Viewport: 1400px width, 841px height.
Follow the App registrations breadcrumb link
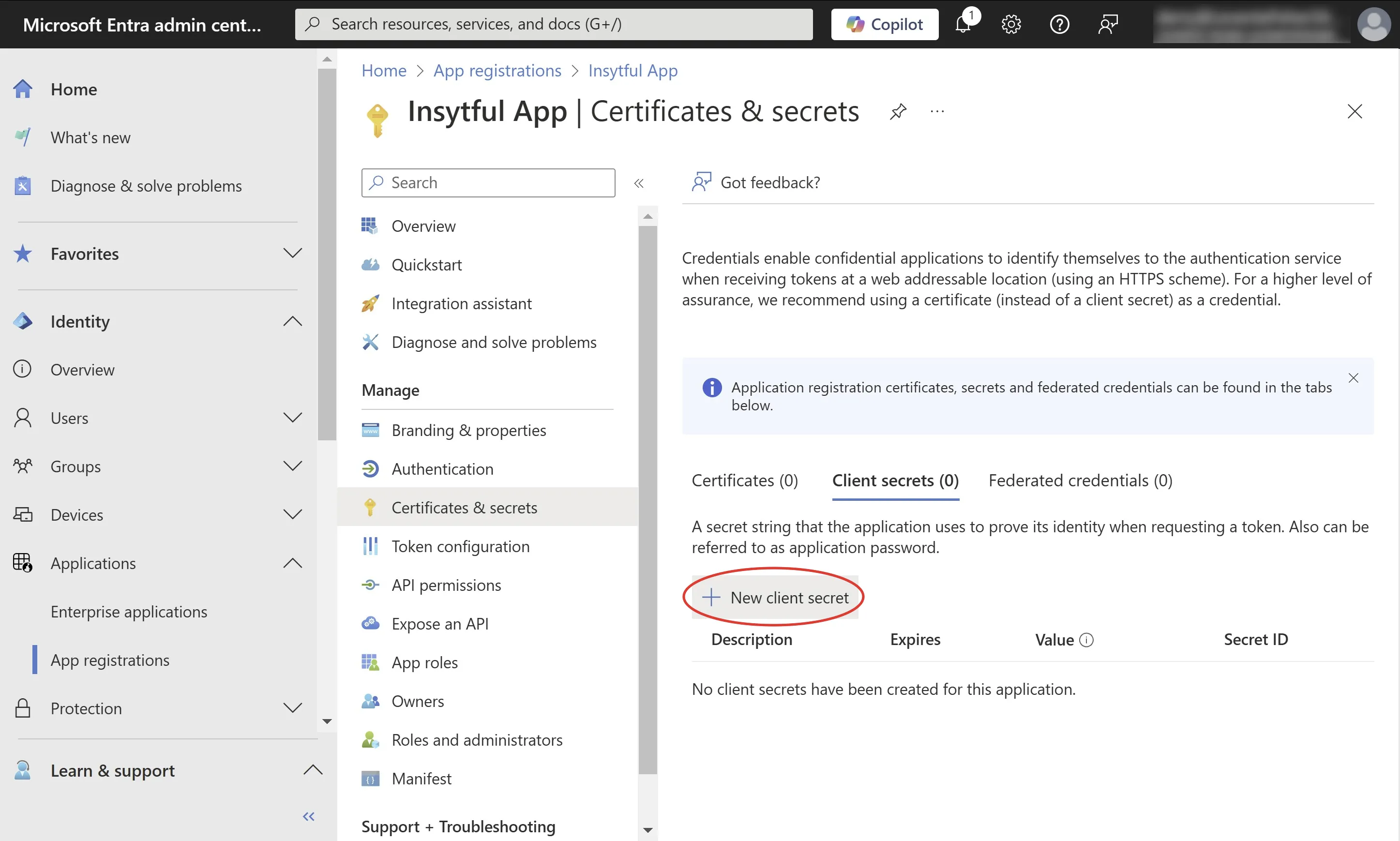[x=497, y=70]
